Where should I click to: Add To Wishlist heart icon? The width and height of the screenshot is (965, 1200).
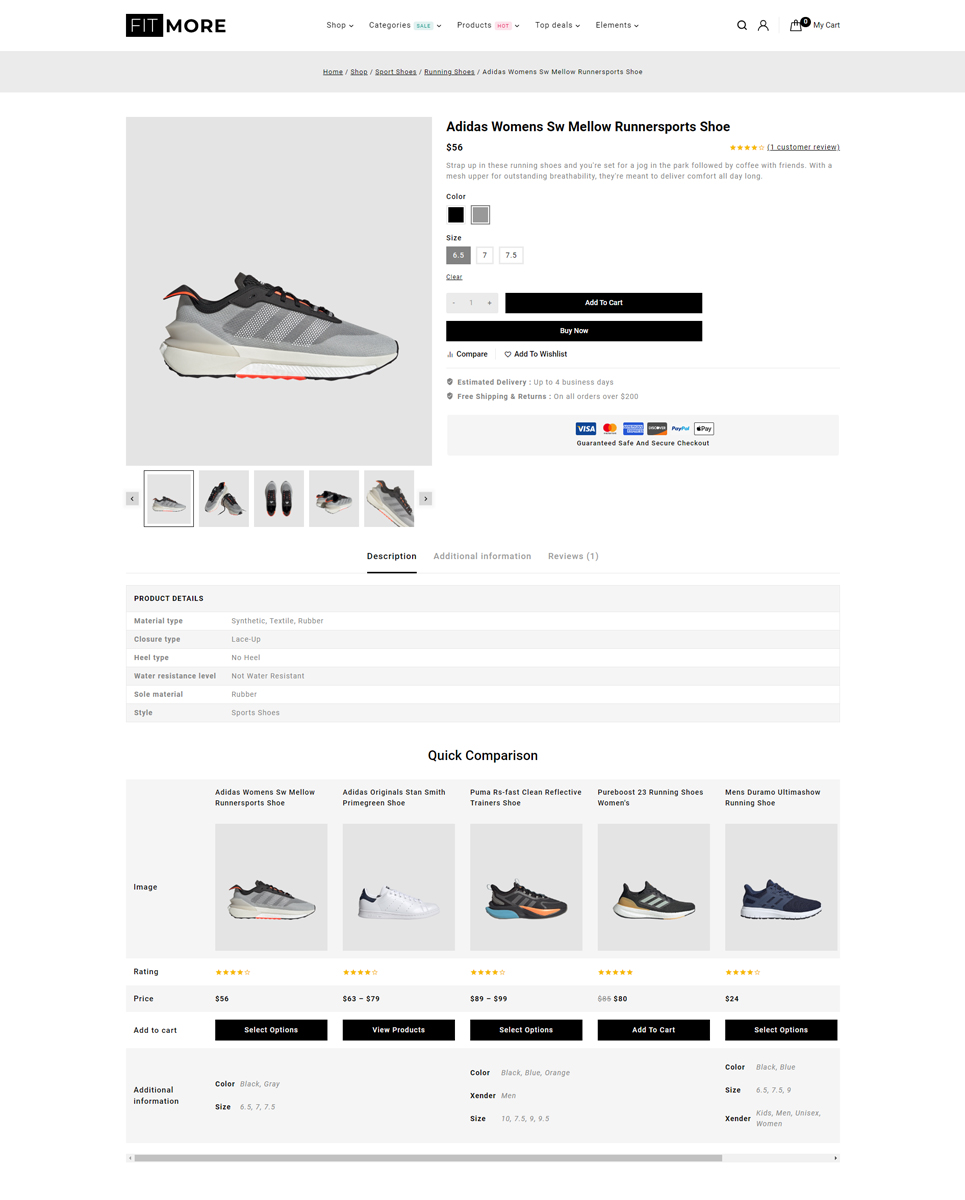coord(508,354)
